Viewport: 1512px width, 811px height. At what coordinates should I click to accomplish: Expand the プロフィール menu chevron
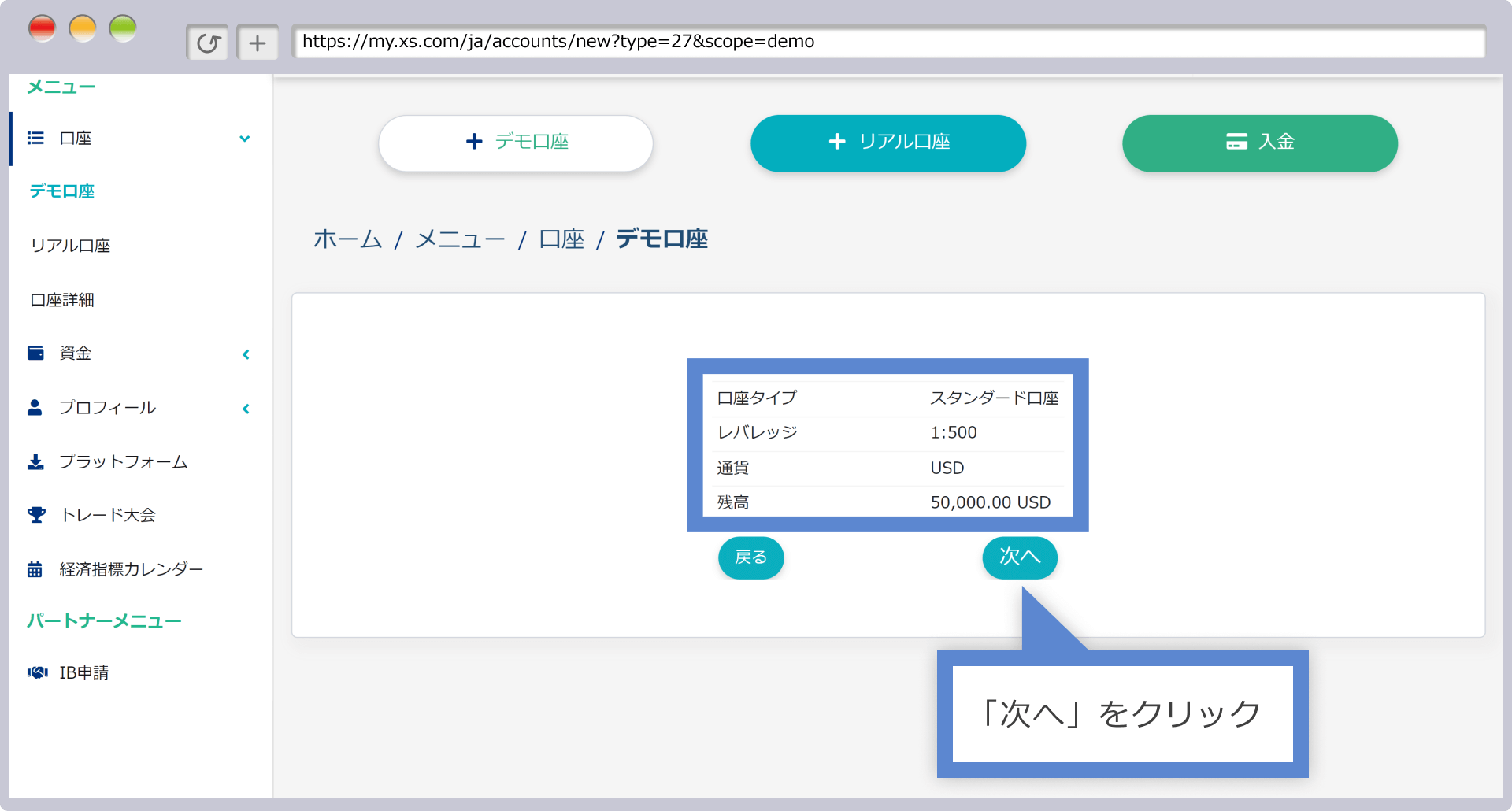pyautogui.click(x=246, y=409)
